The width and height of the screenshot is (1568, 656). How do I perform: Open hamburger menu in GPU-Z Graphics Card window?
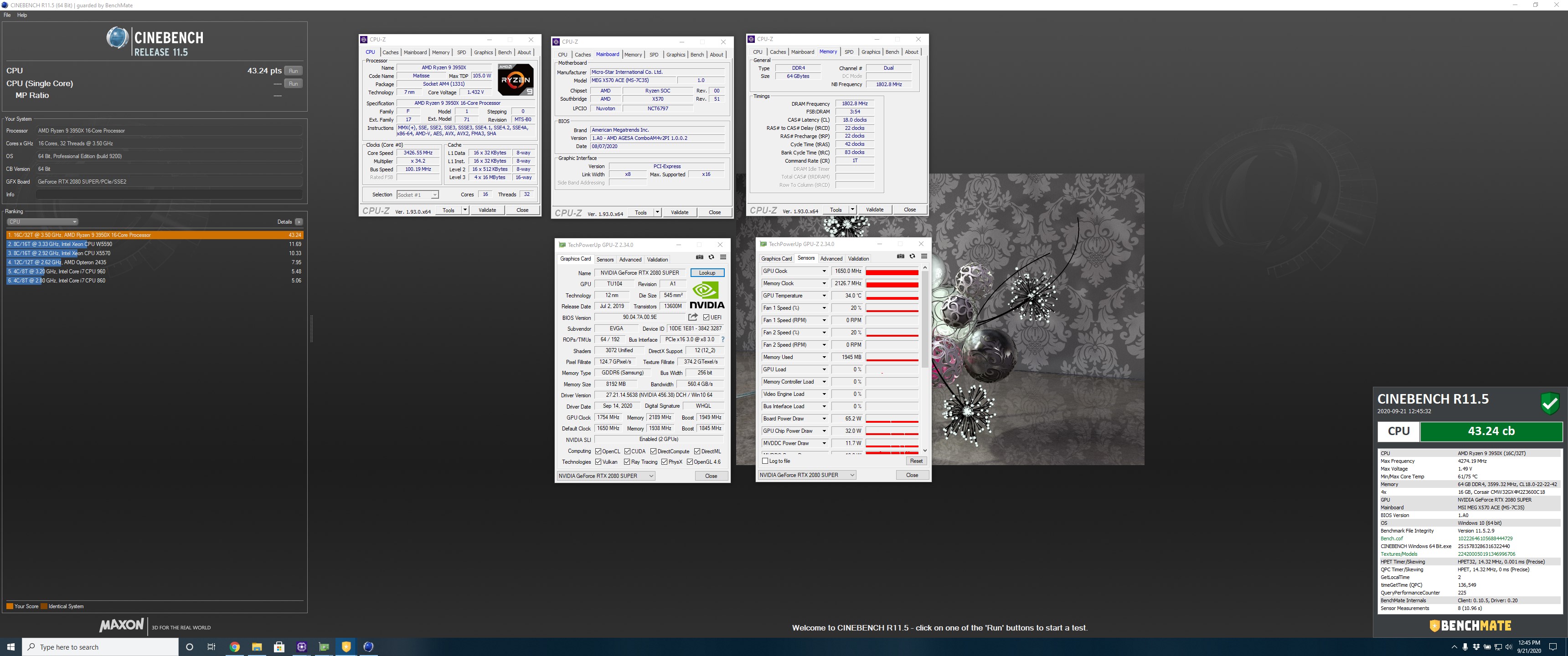(x=723, y=257)
